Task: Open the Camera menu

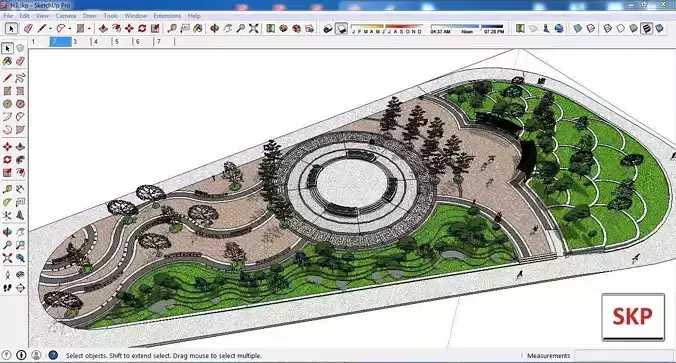Action: pos(66,16)
